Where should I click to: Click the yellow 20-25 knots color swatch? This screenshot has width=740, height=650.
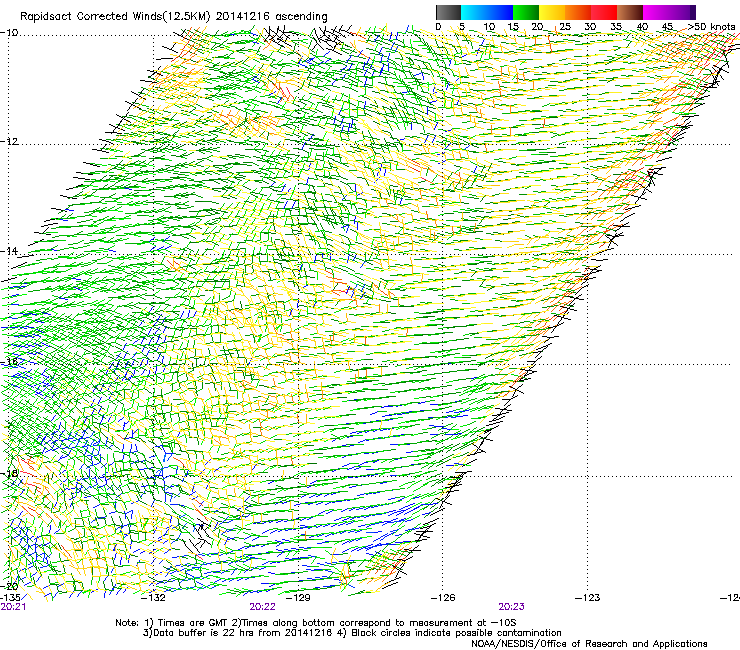coord(552,12)
